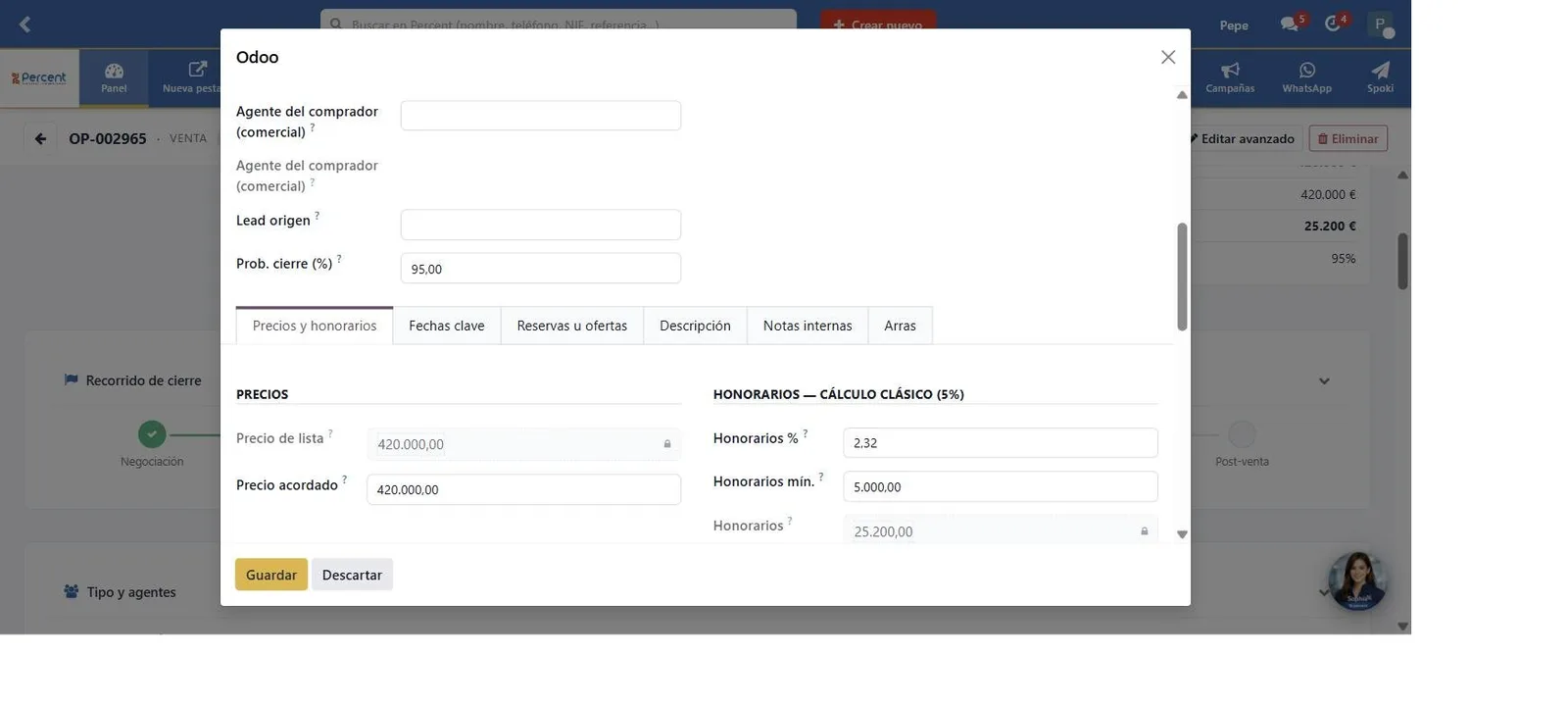Open the Notas internas tab
This screenshot has width=1568, height=705.
pyautogui.click(x=808, y=326)
